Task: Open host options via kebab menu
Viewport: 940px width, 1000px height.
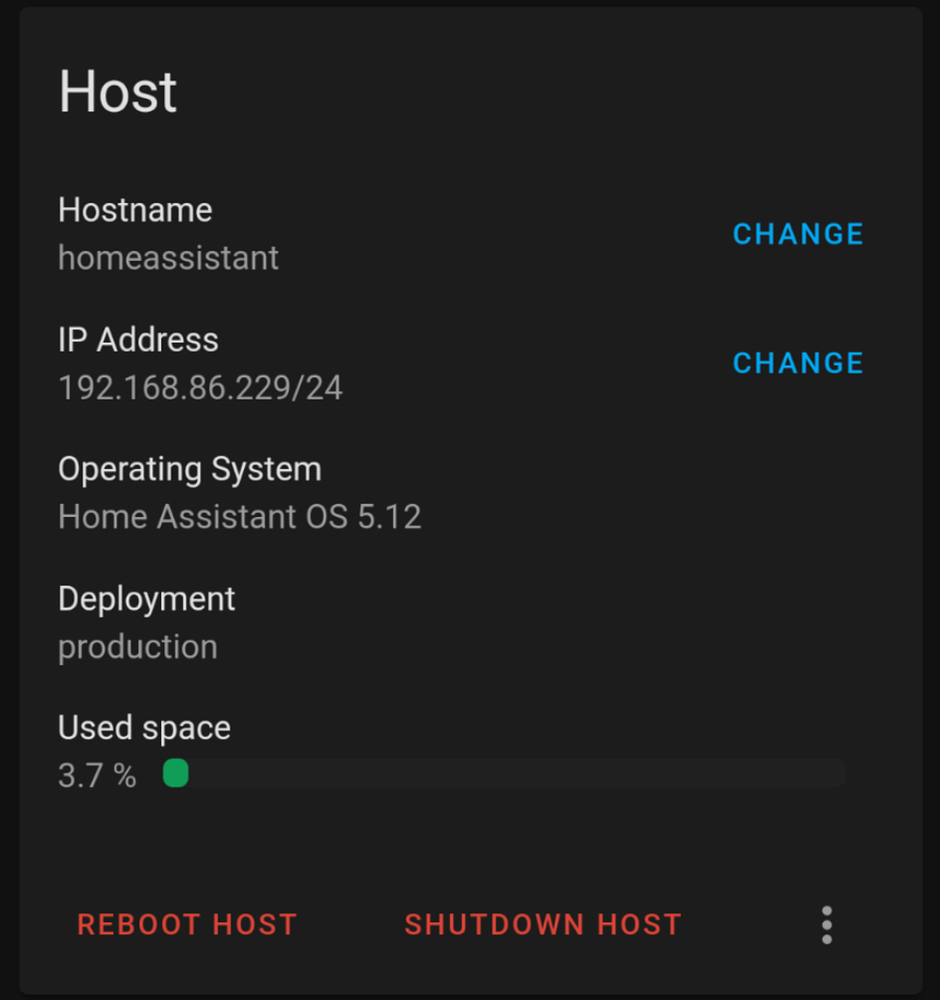Action: (x=826, y=925)
